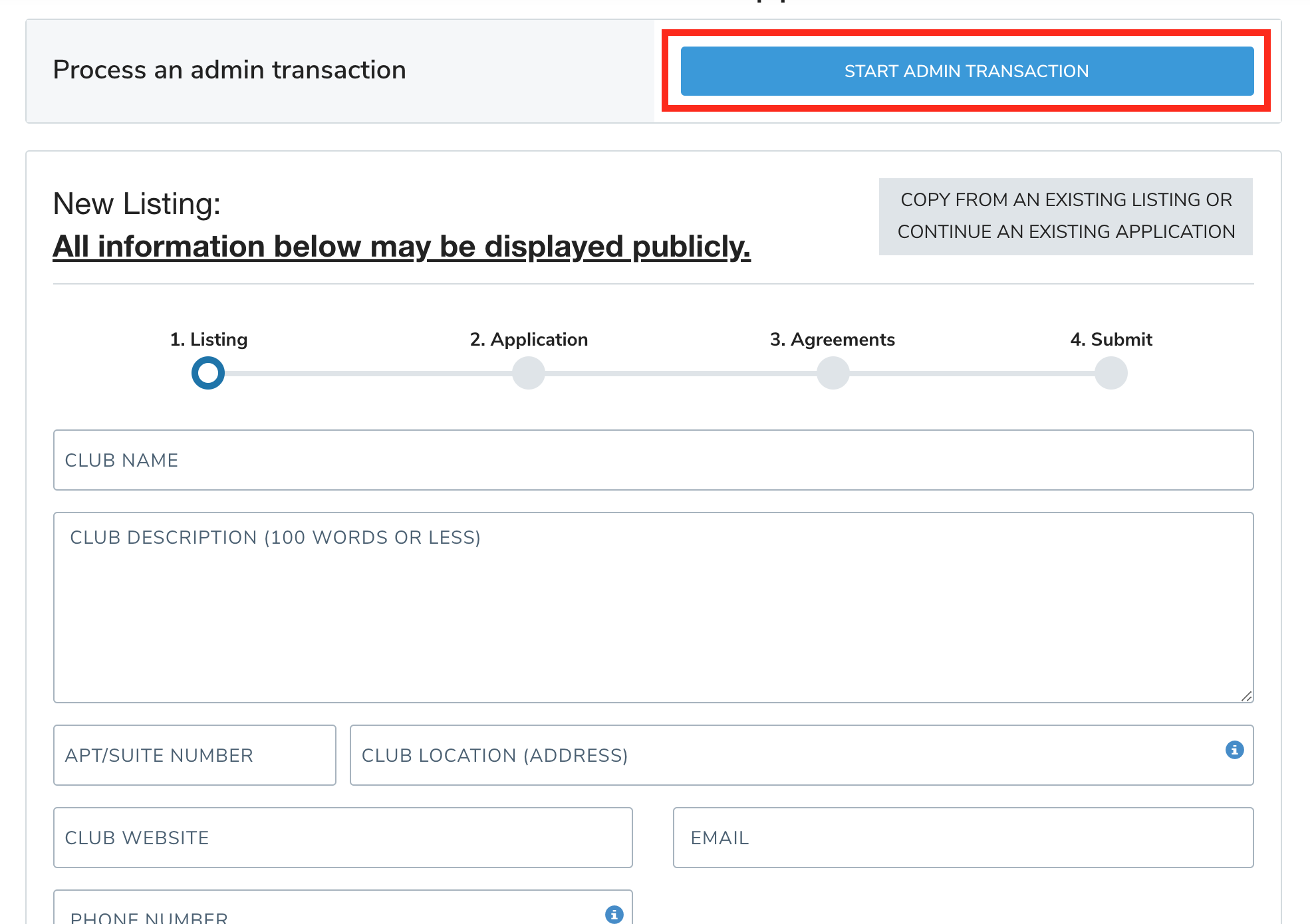Focus the Club Name input field
This screenshot has height=924, width=1310.
[653, 460]
